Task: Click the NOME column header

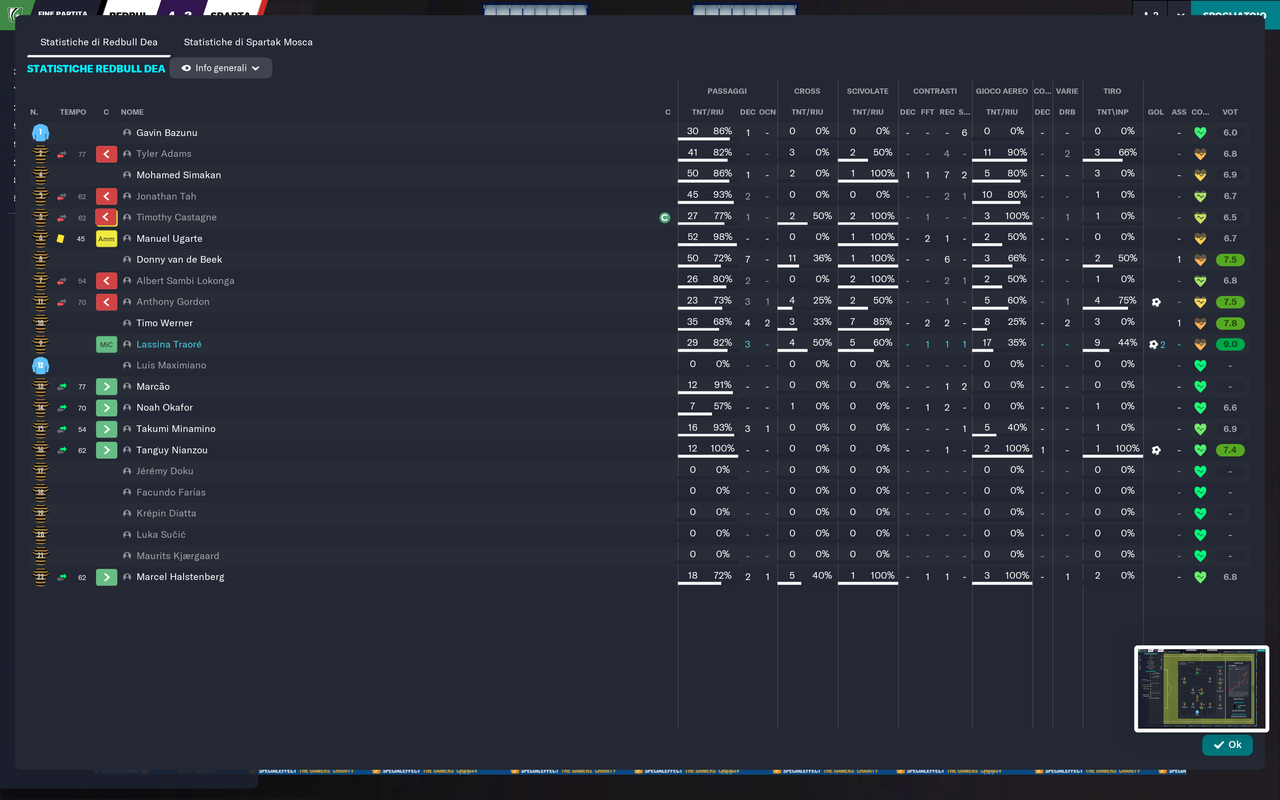Action: [x=132, y=112]
